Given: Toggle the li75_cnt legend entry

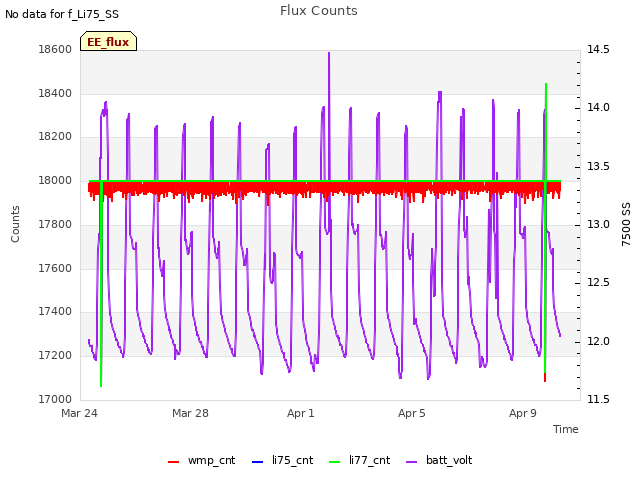Looking at the screenshot, I should (x=282, y=460).
